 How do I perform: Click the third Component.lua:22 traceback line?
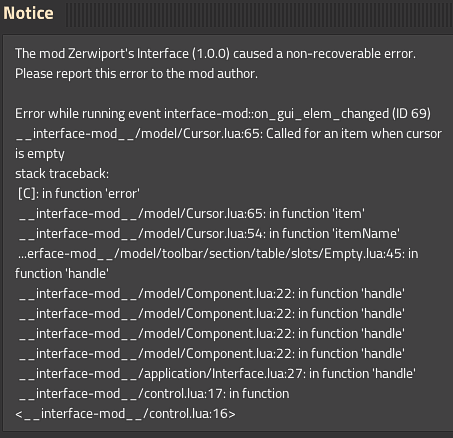pos(212,334)
